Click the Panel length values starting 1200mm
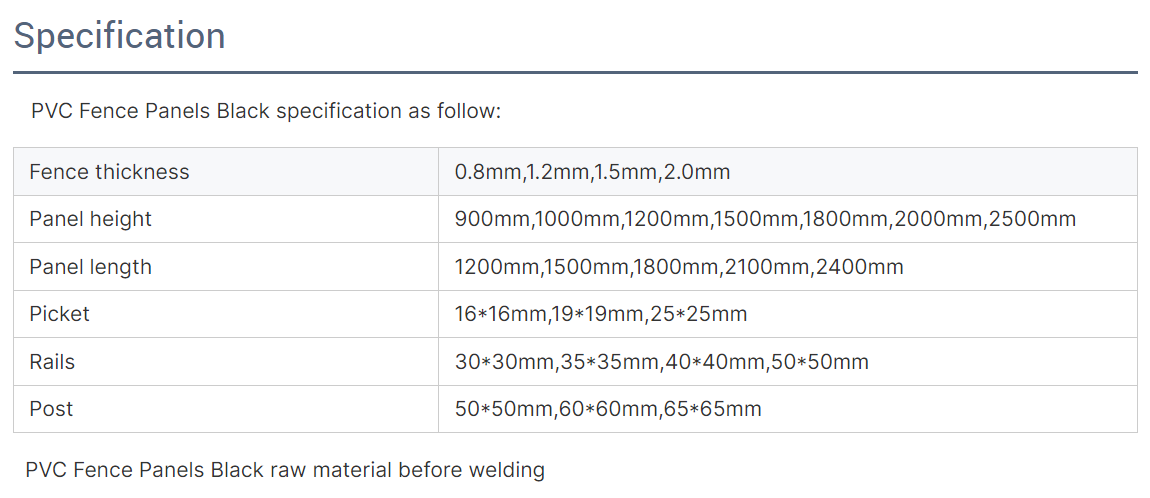This screenshot has width=1150, height=498. (679, 267)
